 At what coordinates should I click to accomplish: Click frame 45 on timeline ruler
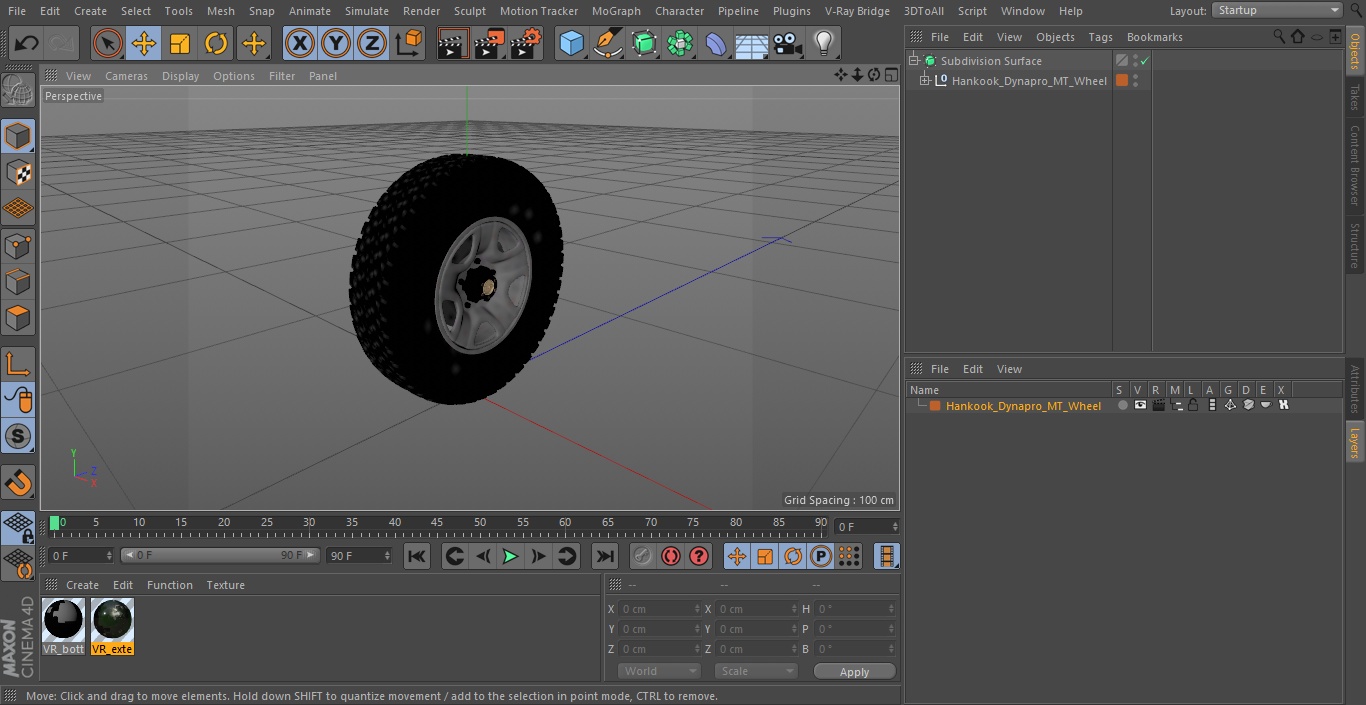pos(437,522)
